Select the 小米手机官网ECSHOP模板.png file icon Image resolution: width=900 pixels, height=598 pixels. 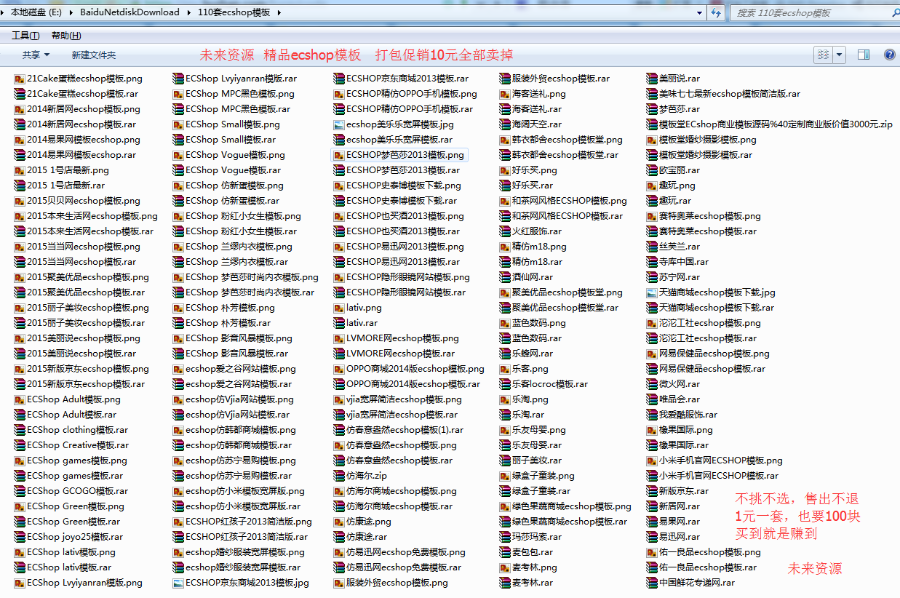651,461
